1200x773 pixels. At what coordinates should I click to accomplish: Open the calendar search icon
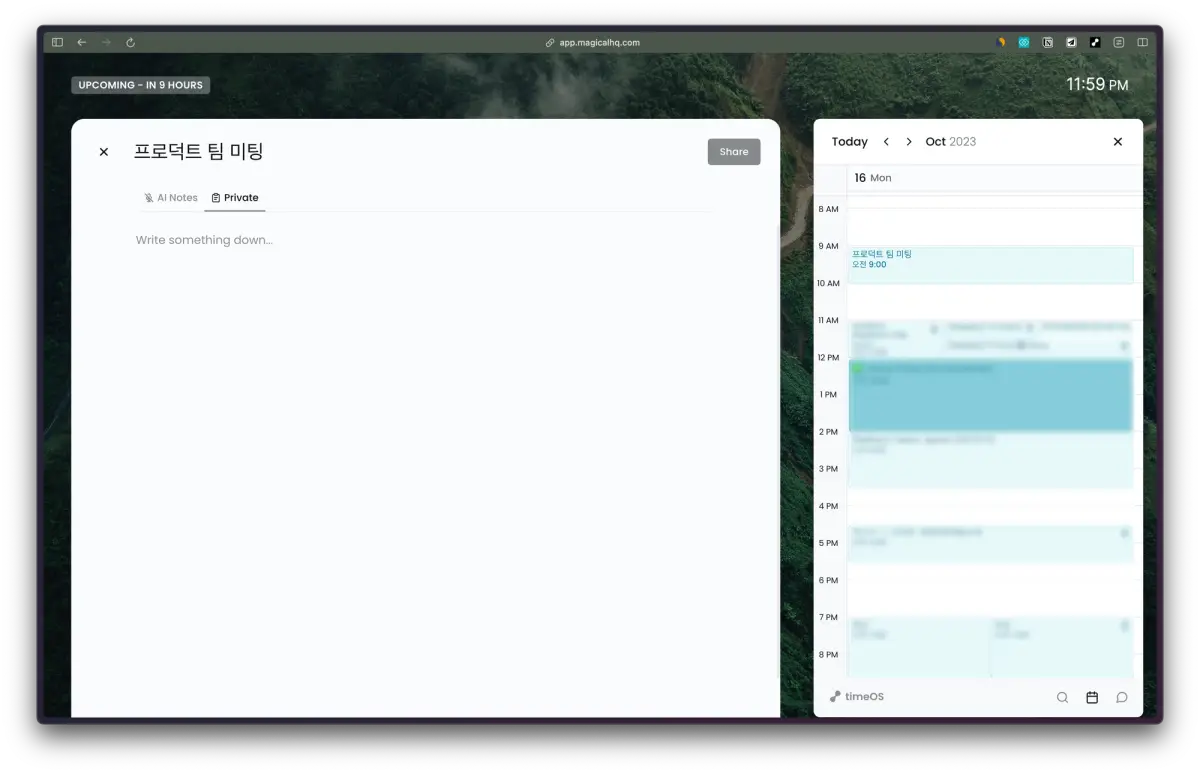[1062, 698]
